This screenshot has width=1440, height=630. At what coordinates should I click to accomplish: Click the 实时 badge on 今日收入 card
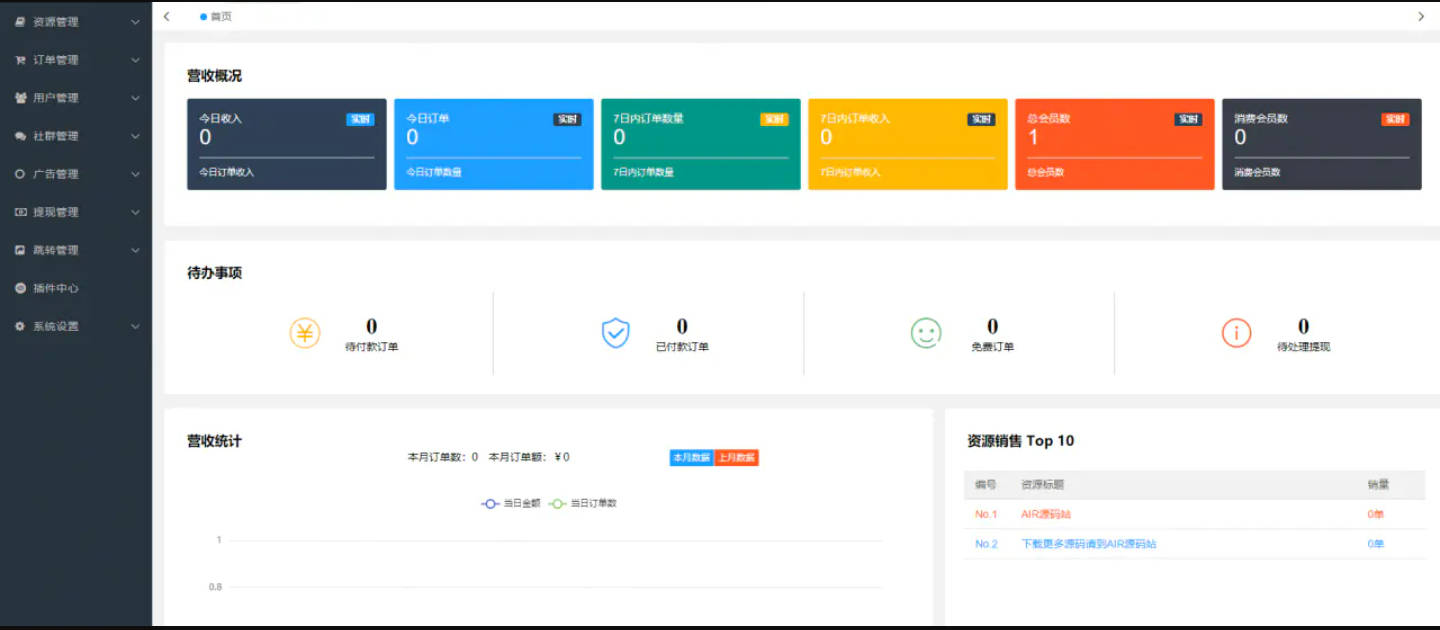360,119
